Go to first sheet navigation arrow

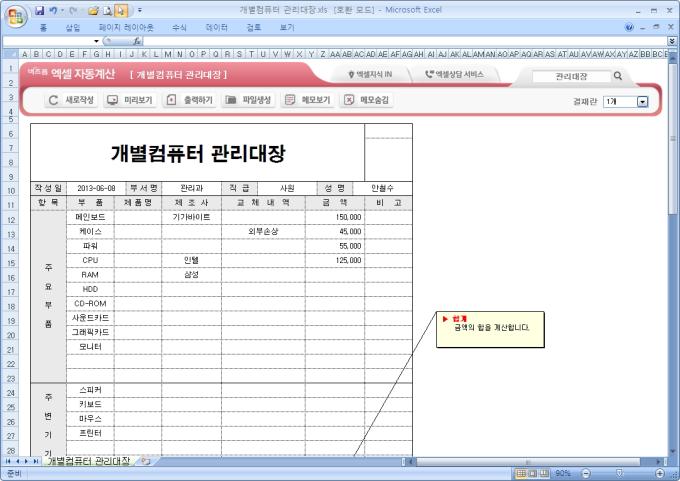(8, 461)
